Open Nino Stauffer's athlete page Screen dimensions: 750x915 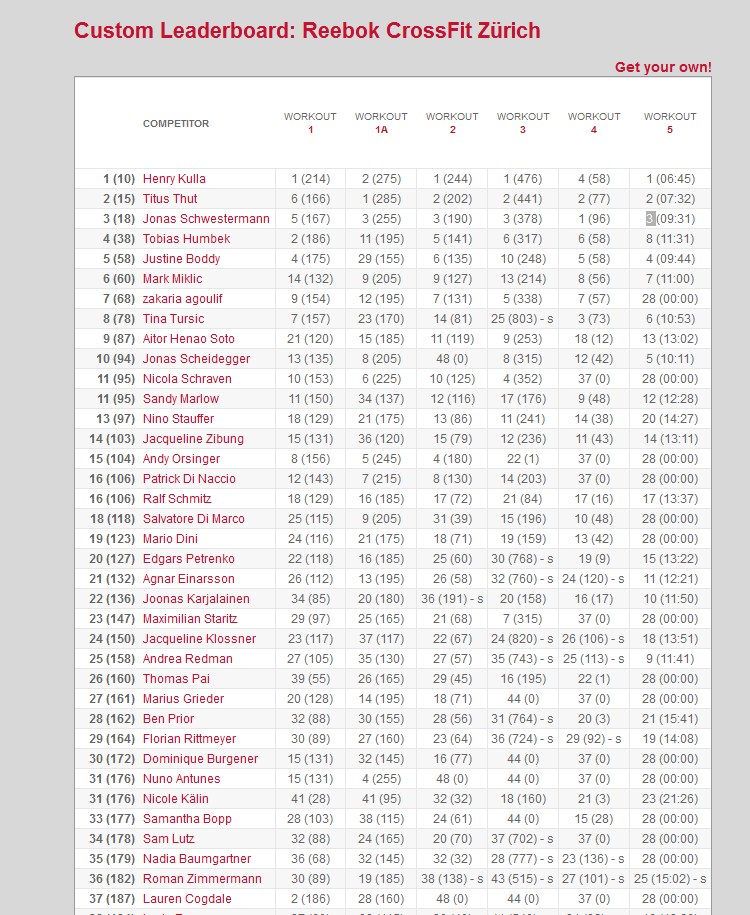178,418
